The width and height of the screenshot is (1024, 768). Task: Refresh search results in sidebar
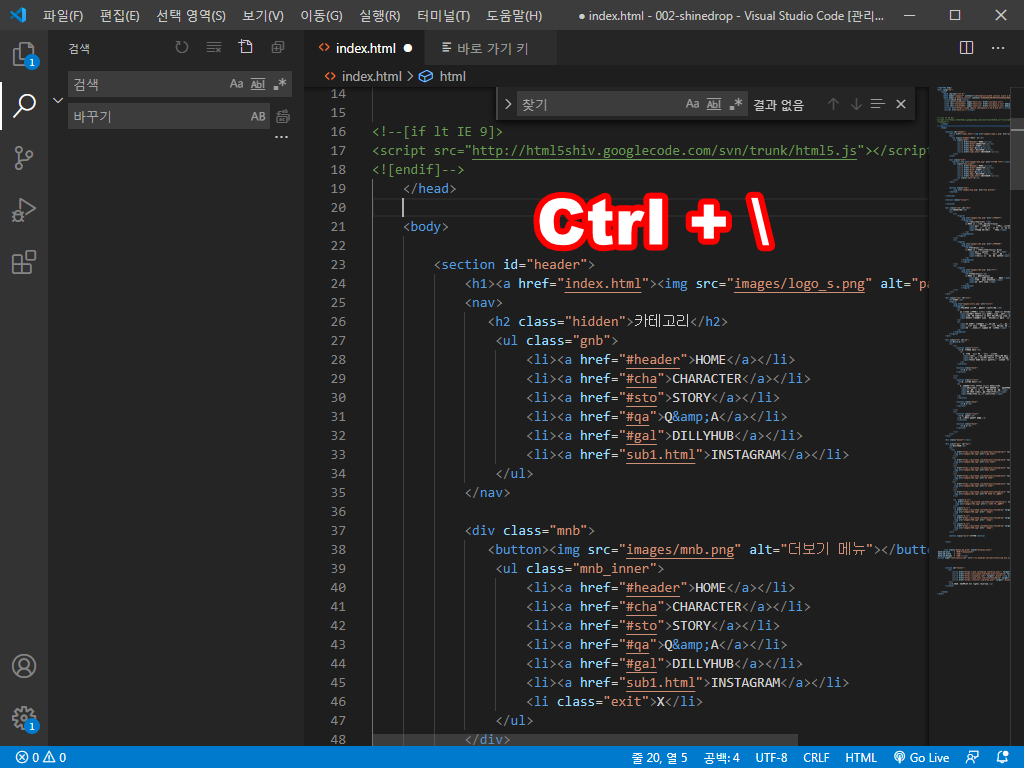[x=182, y=48]
